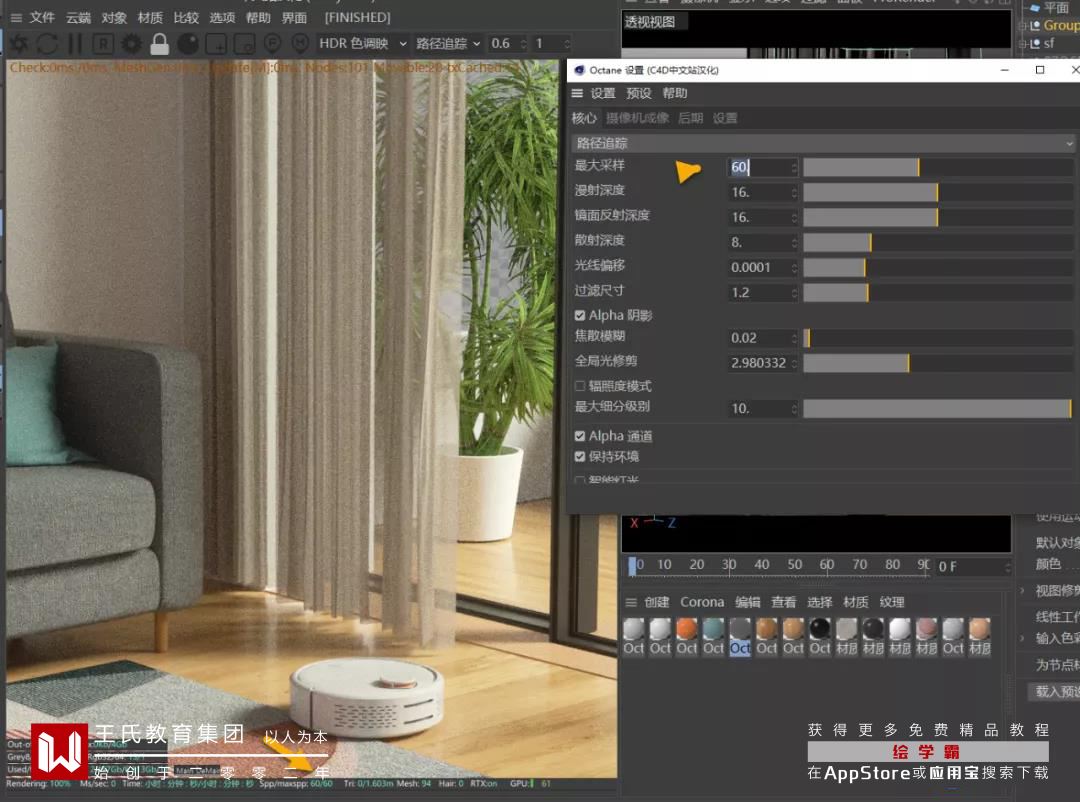Switch to the 后期 tab

click(x=691, y=118)
